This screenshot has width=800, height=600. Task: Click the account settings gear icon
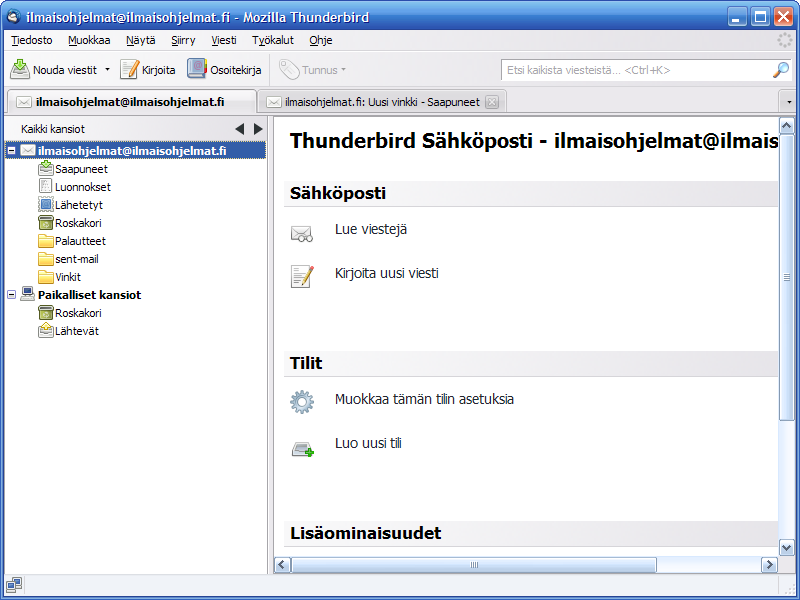point(302,402)
